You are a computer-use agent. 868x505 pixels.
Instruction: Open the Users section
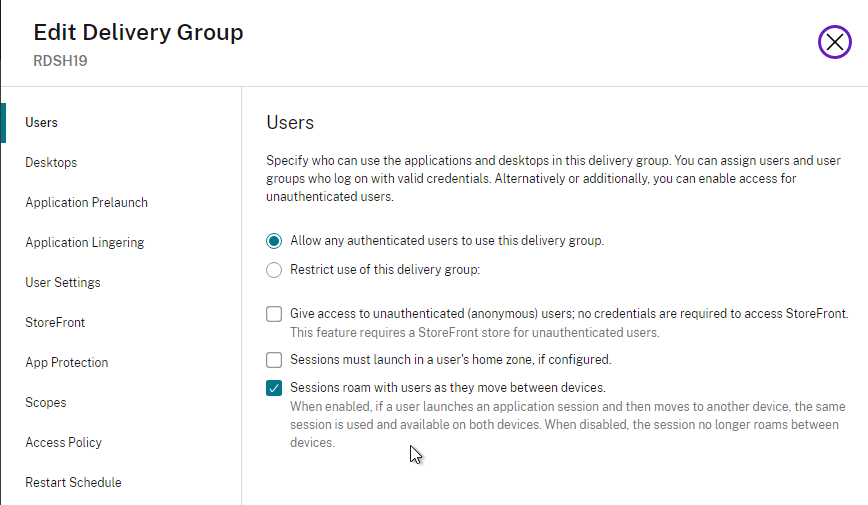point(42,122)
